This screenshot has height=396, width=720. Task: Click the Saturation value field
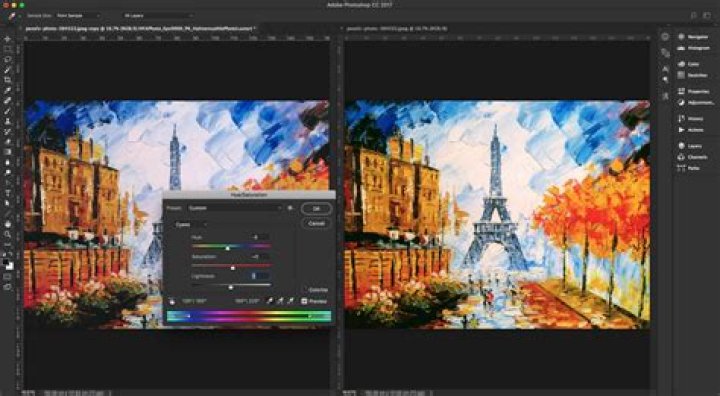click(x=259, y=256)
